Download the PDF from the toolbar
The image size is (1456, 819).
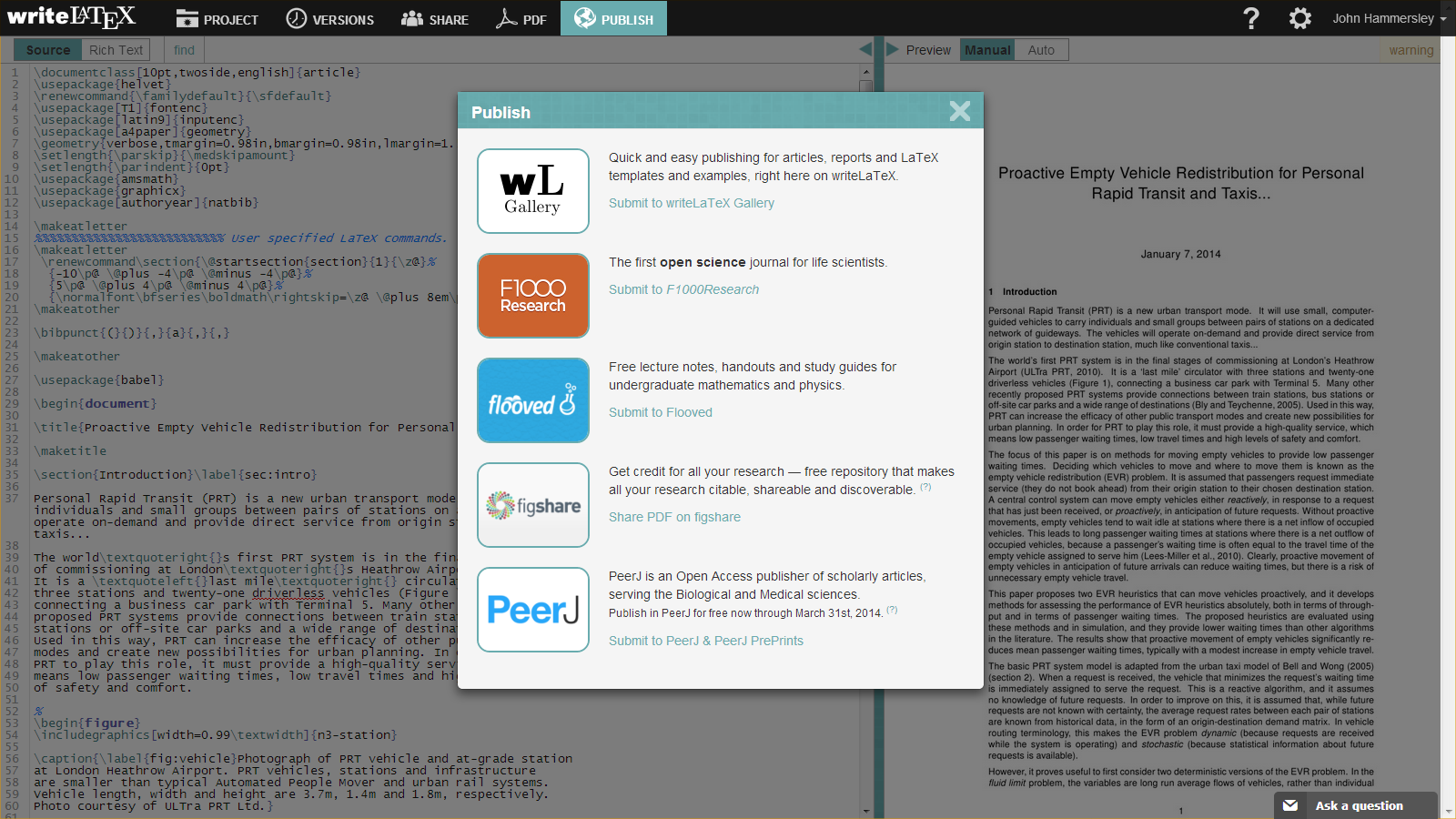pyautogui.click(x=521, y=19)
